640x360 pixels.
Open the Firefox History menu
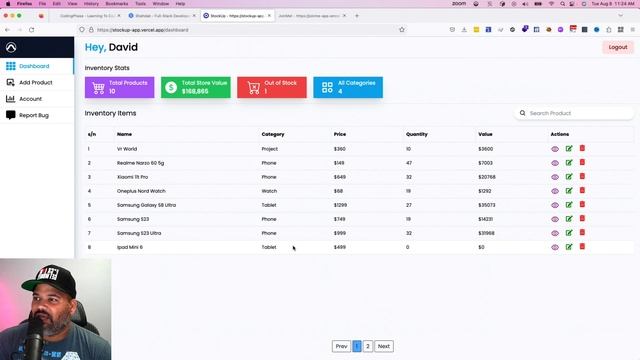tap(91, 4)
